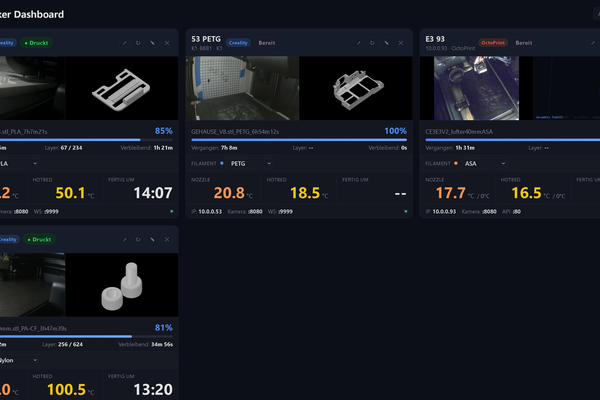This screenshot has width=600, height=400.
Task: Refresh the PA-CF 81% printer card
Action: 138,240
